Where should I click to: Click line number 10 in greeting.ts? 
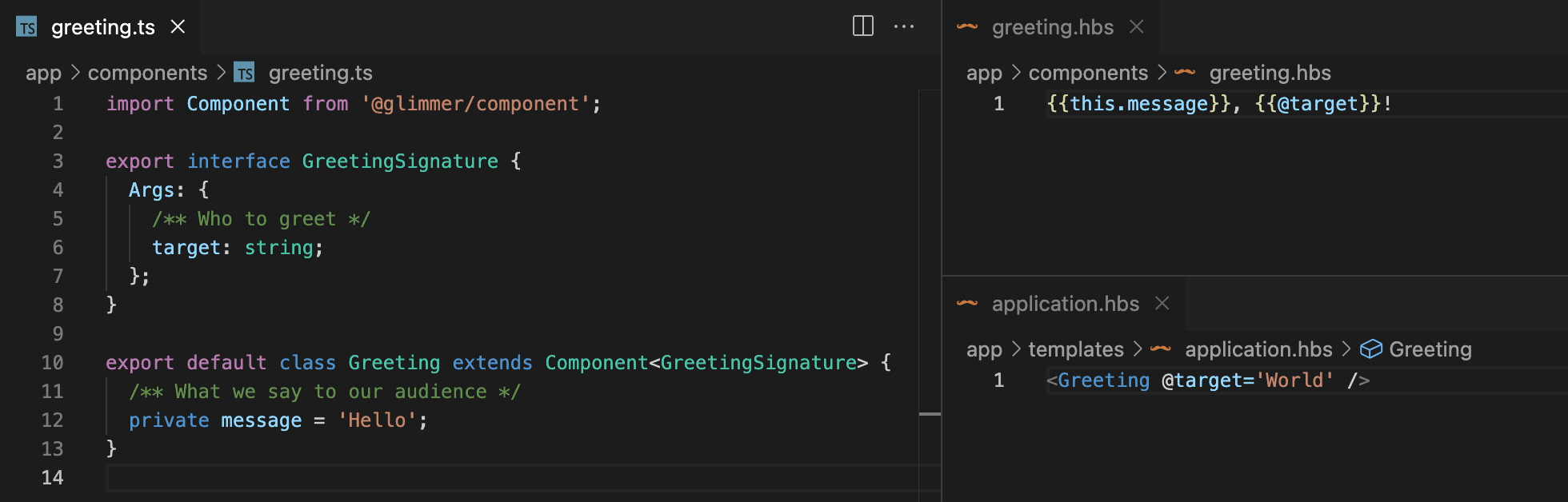click(x=52, y=363)
